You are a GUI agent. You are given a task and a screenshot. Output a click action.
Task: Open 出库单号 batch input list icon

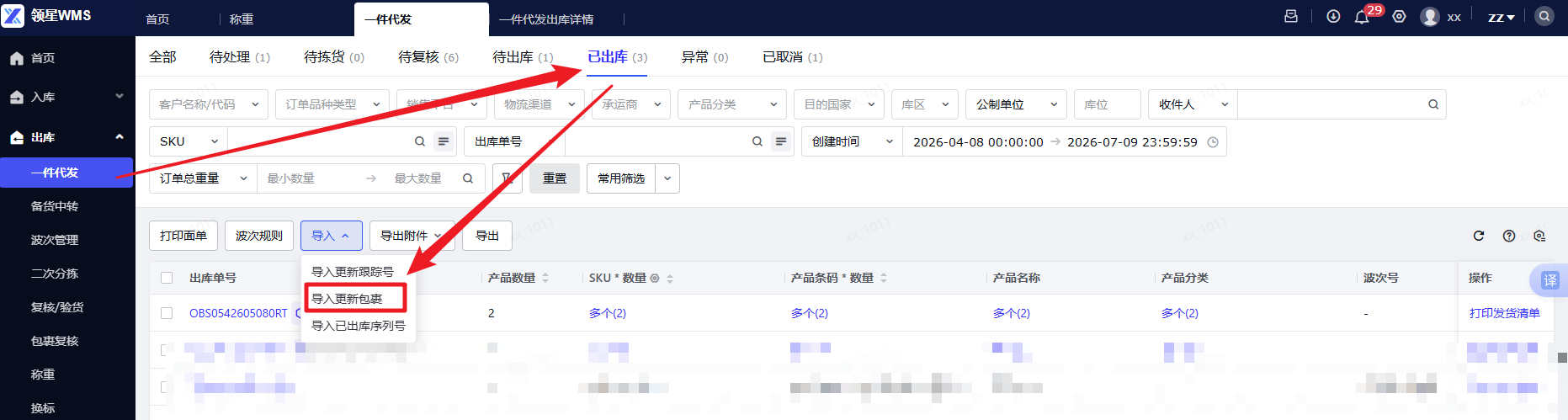(x=781, y=141)
